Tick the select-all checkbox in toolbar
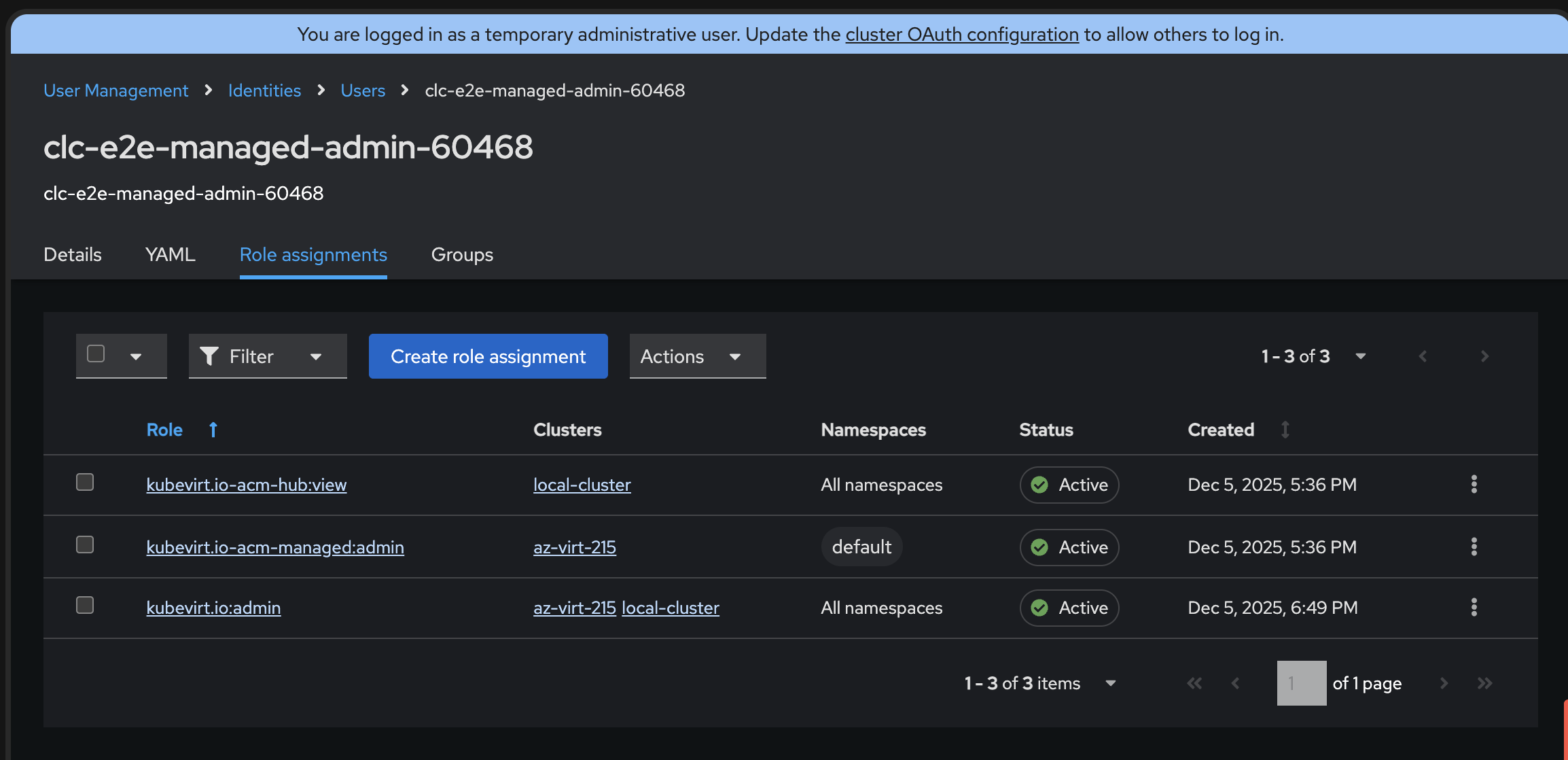Screen dimensions: 1568x760 point(96,353)
